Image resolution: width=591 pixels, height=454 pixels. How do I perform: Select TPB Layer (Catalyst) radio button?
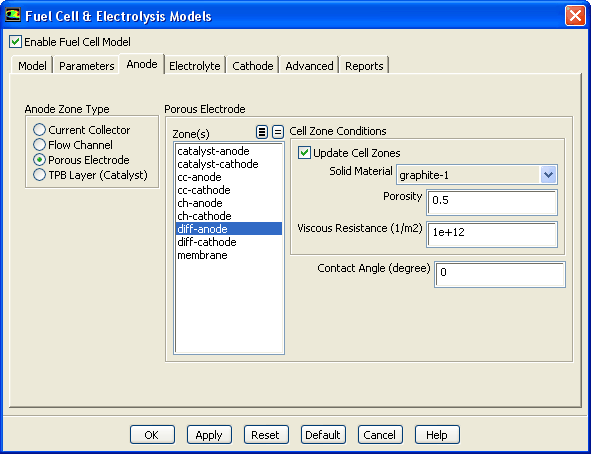tap(39, 175)
